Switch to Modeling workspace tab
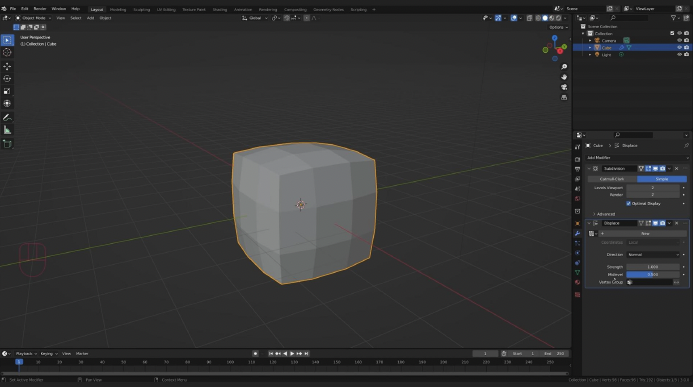Screen dimensions: 693x387 118,9
